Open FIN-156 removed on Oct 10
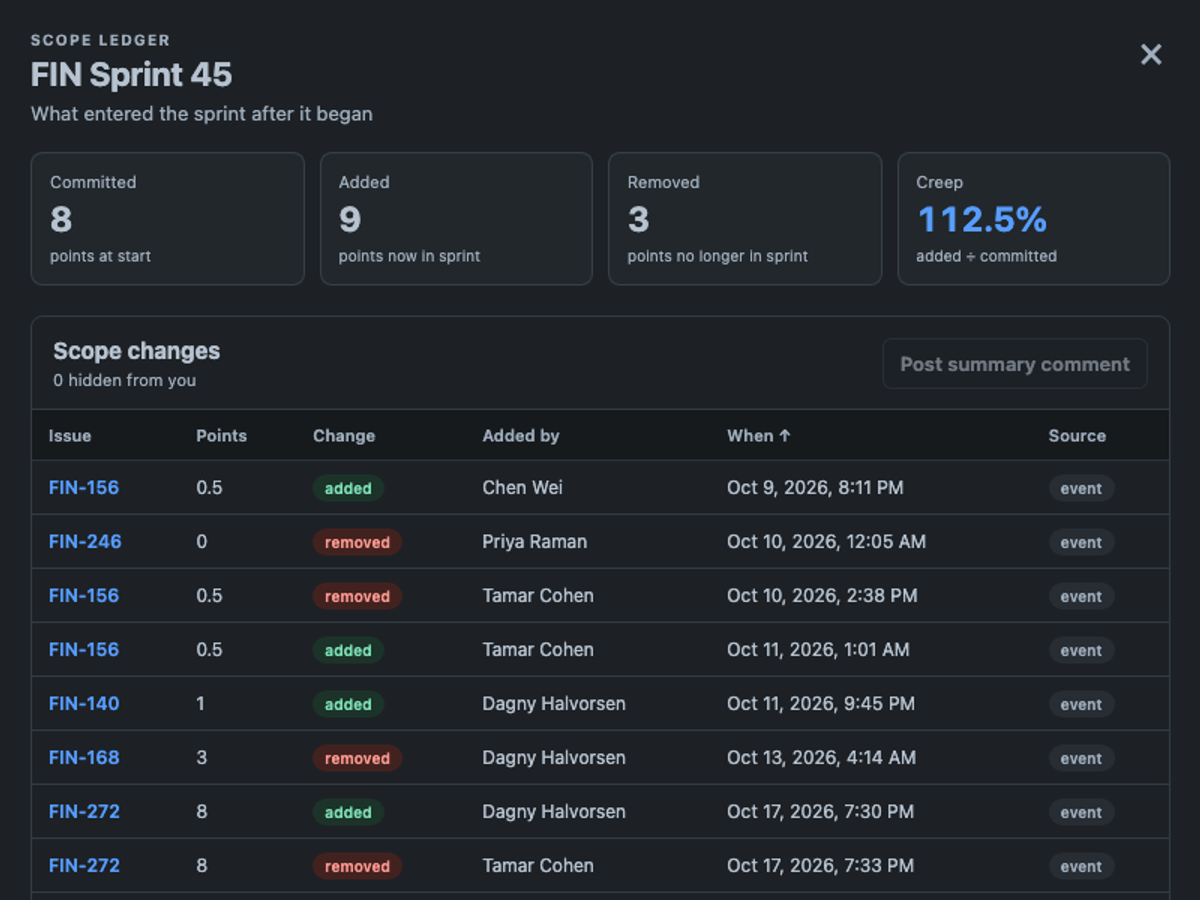1200x900 pixels. click(84, 596)
